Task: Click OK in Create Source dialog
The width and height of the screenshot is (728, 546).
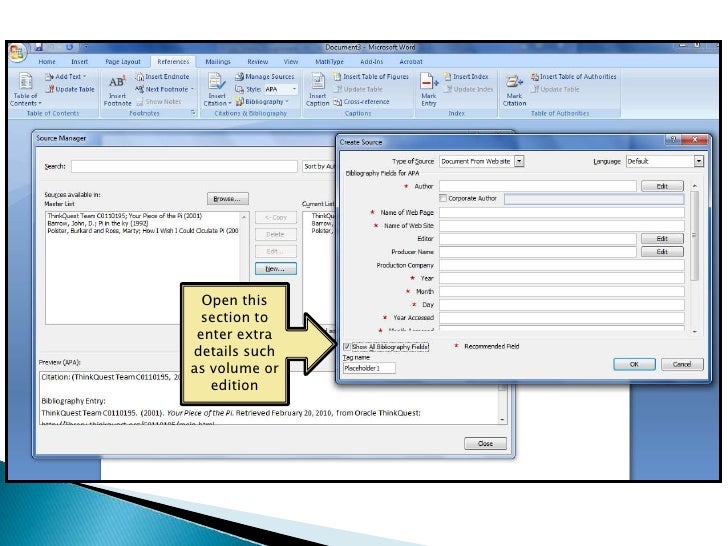Action: [634, 364]
